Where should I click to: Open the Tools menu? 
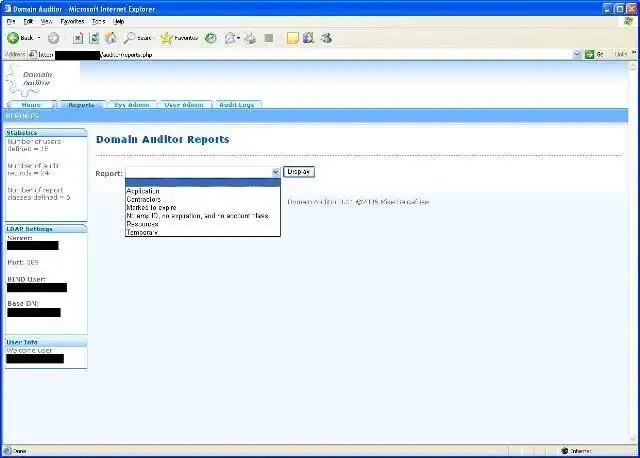tap(98, 21)
